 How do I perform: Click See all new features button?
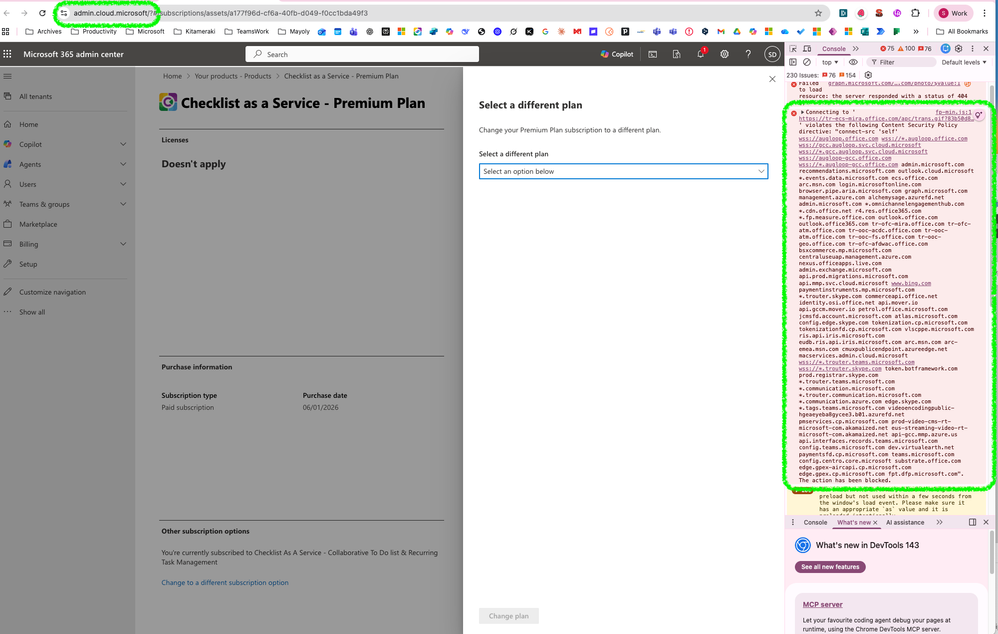(830, 567)
